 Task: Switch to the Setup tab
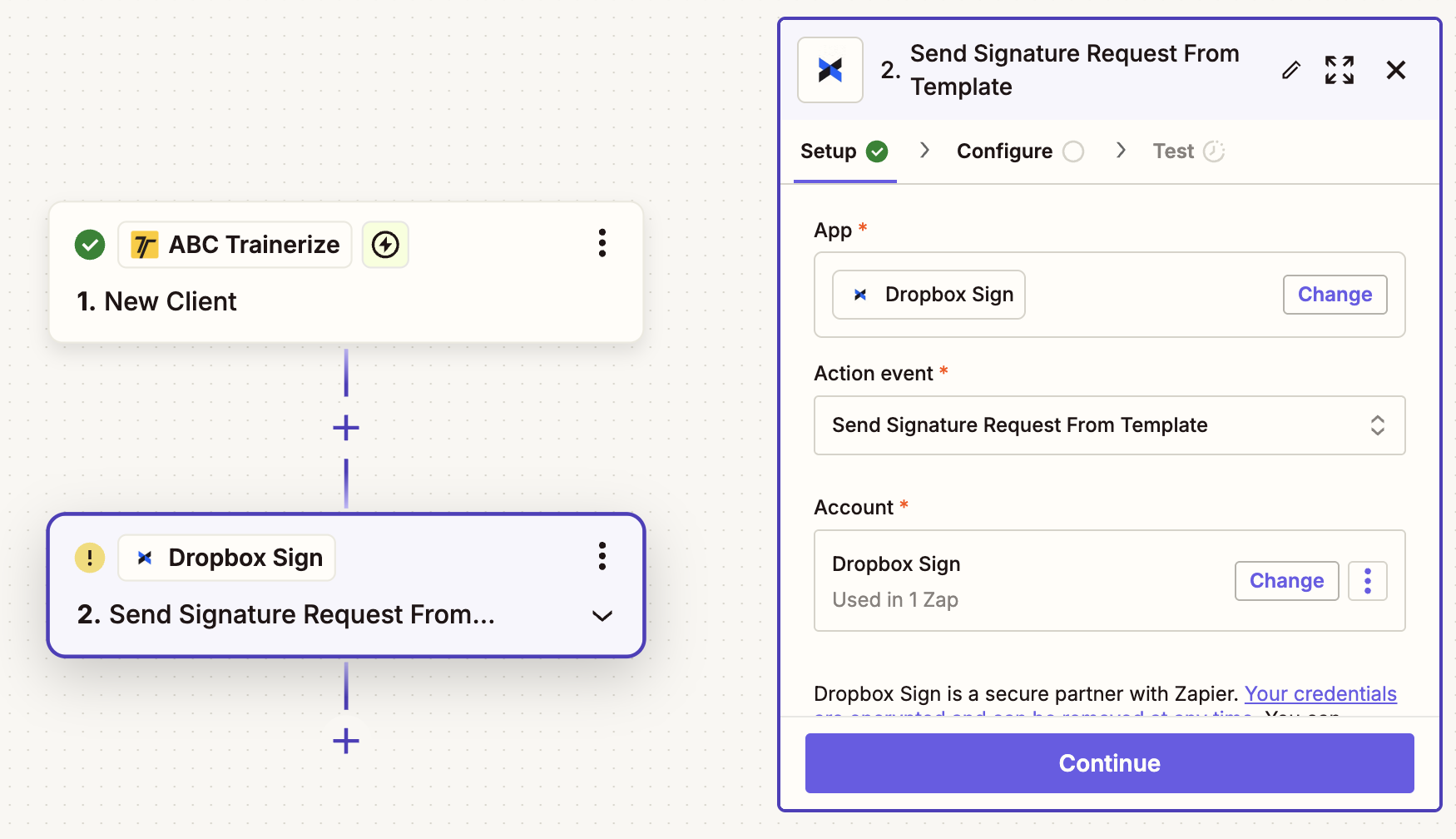[844, 151]
